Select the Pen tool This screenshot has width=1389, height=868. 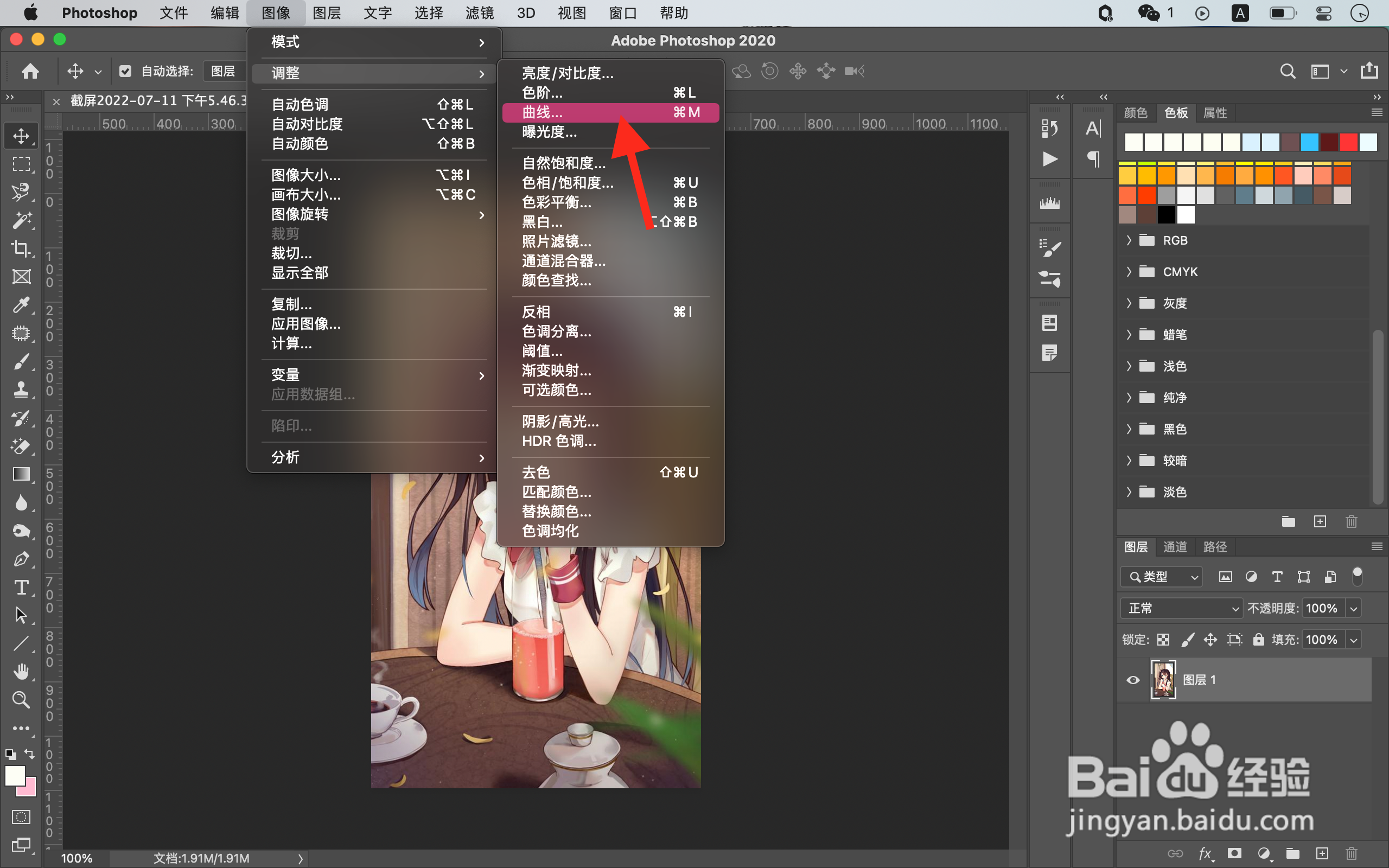(x=21, y=559)
